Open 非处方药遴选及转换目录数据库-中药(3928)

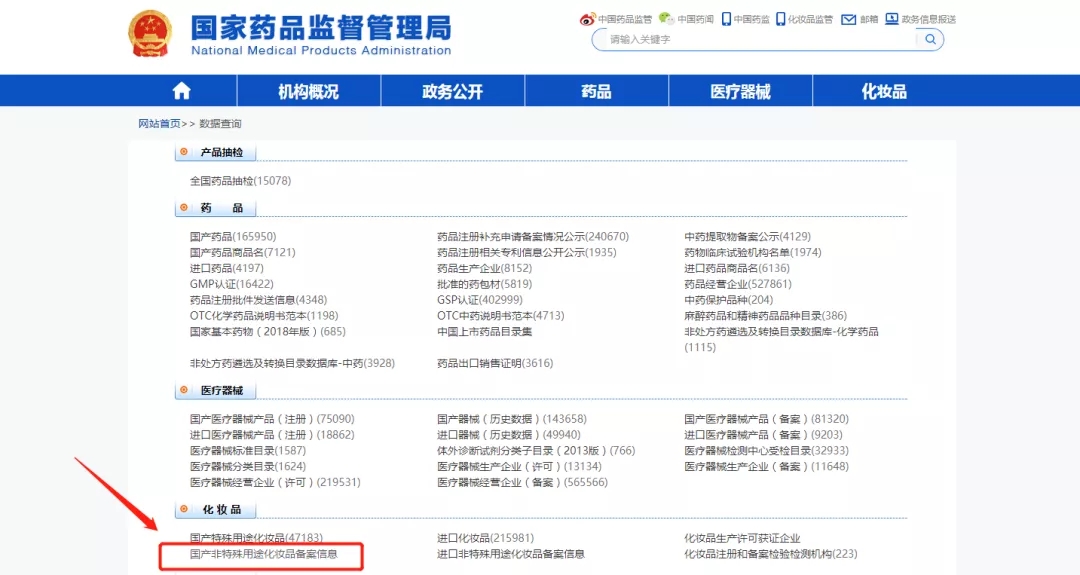pos(292,363)
